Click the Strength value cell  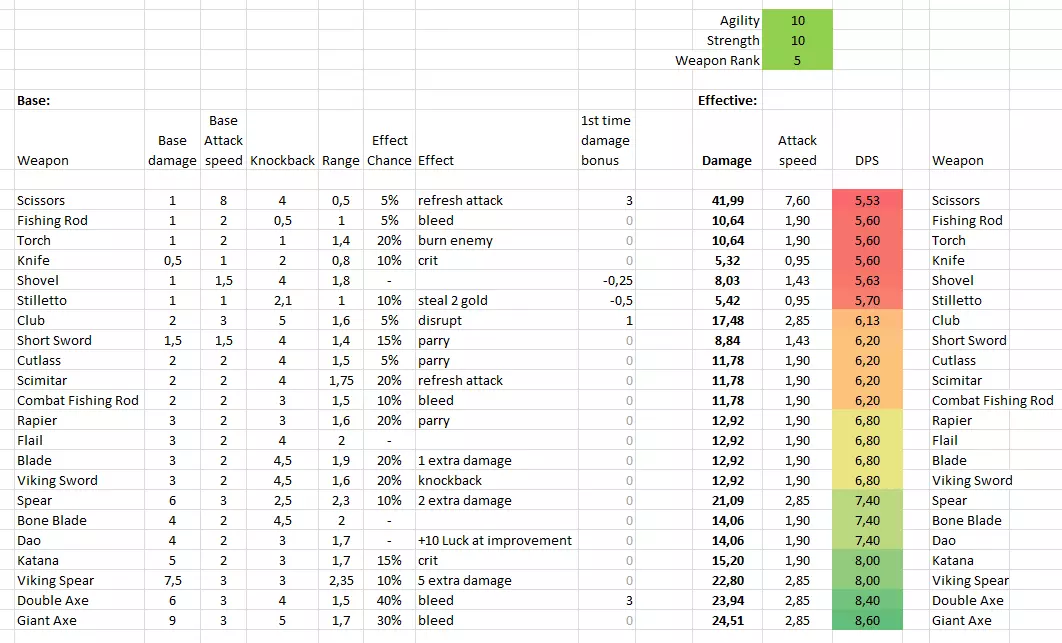tap(796, 41)
